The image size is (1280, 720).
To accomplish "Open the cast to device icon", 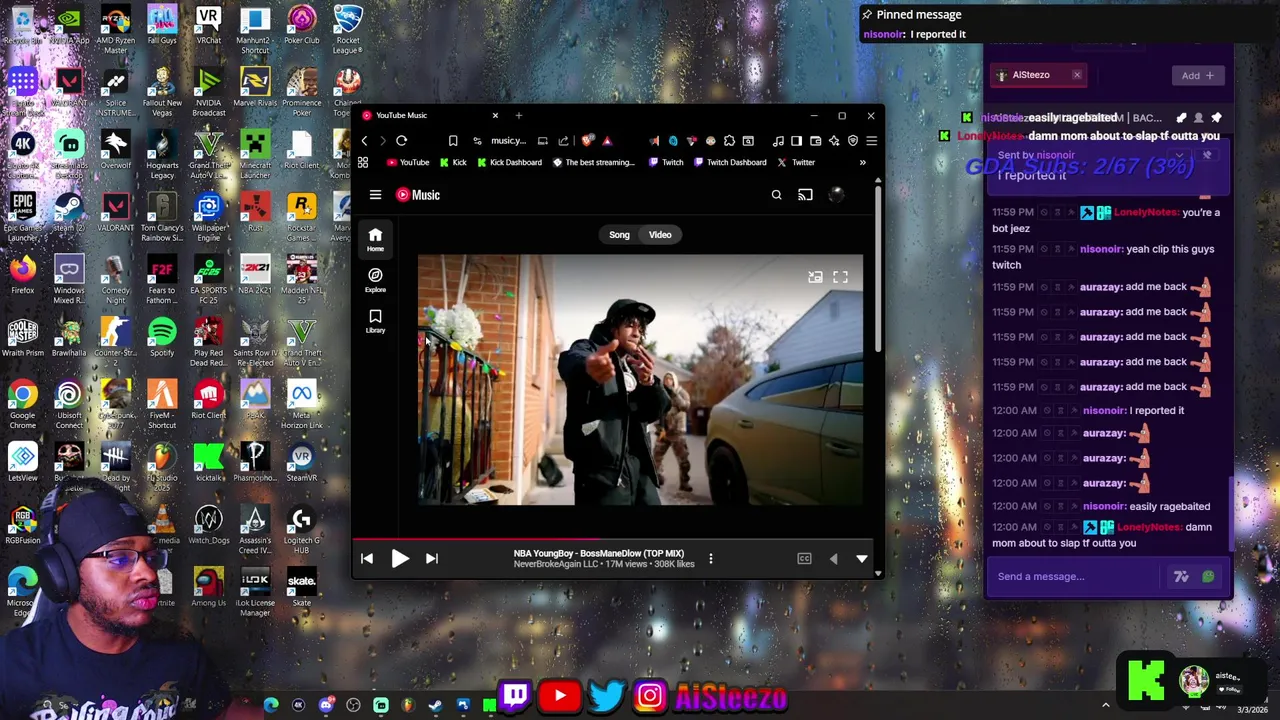I will 805,195.
